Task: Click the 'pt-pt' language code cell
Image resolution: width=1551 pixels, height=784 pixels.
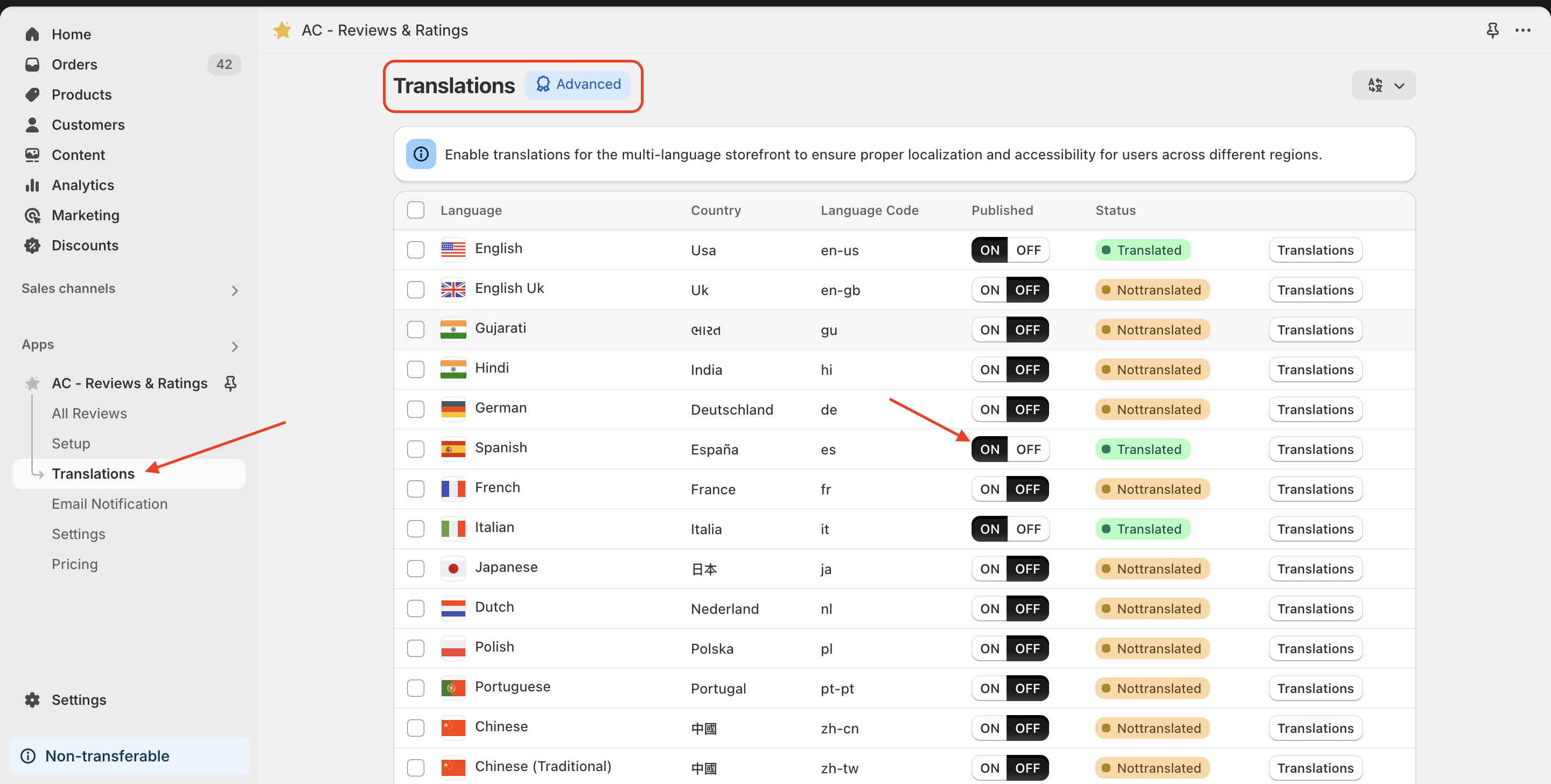Action: pos(837,688)
